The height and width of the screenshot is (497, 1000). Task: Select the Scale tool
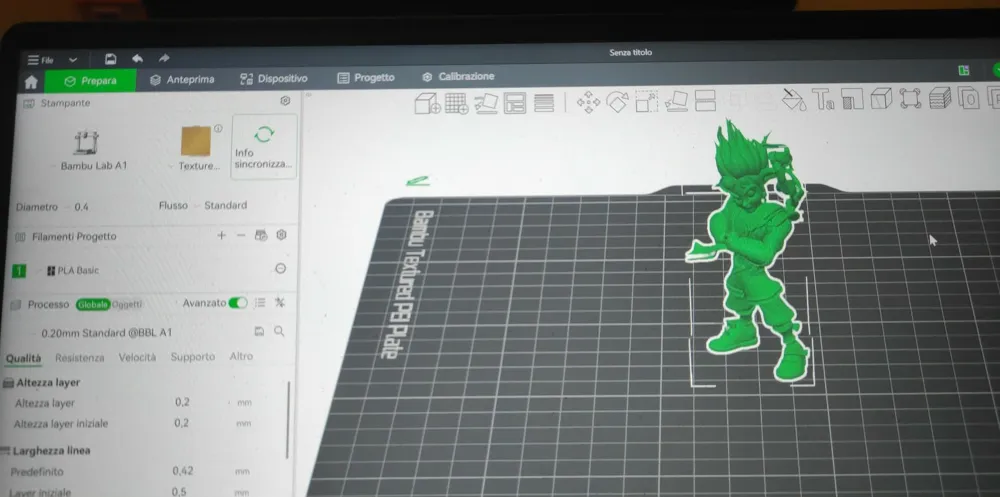[646, 101]
